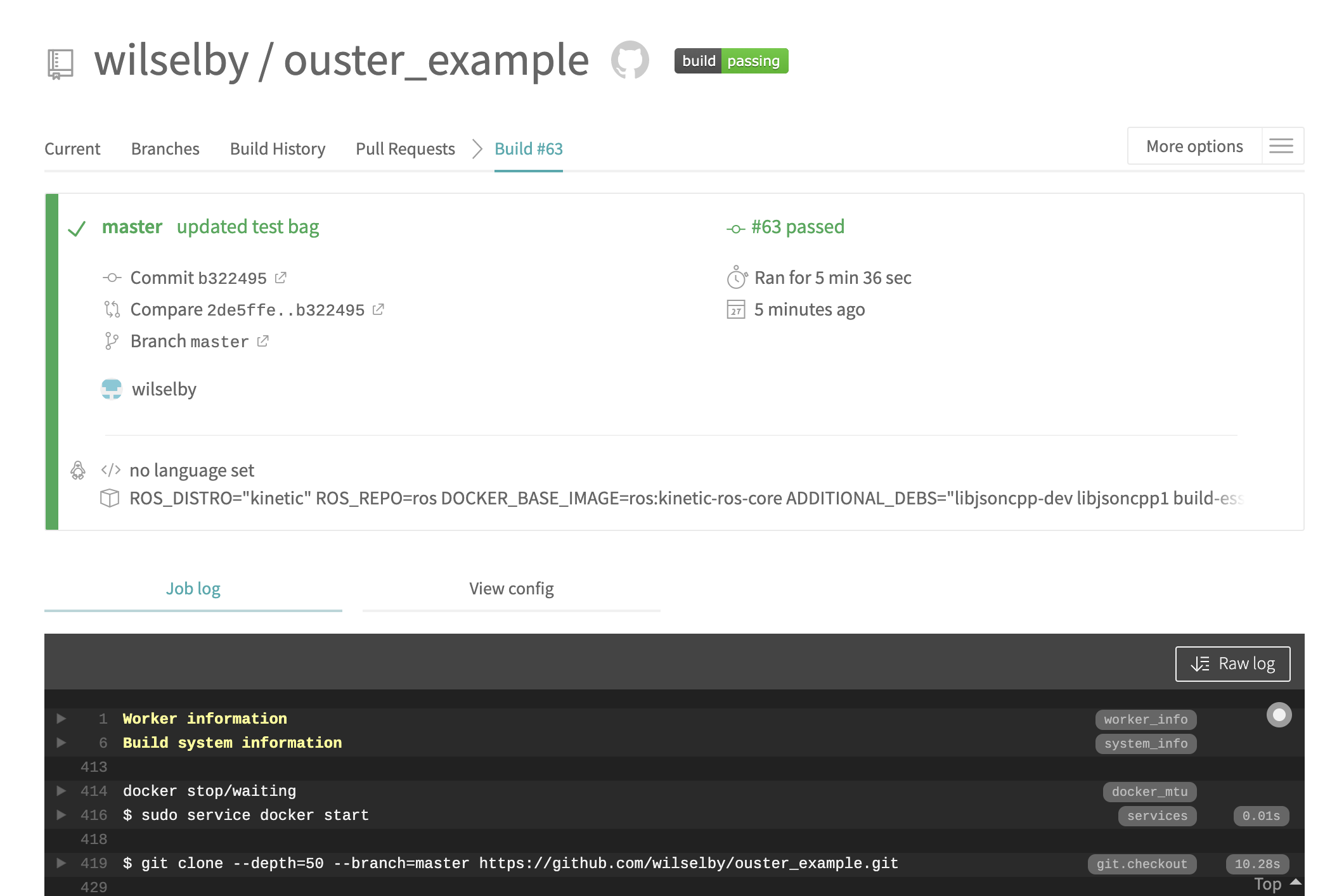Click the Linux penguin OS icon

pyautogui.click(x=78, y=470)
